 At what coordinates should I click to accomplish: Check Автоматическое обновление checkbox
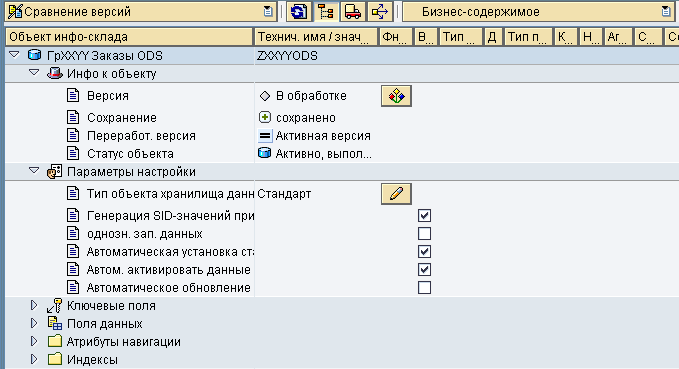click(424, 287)
